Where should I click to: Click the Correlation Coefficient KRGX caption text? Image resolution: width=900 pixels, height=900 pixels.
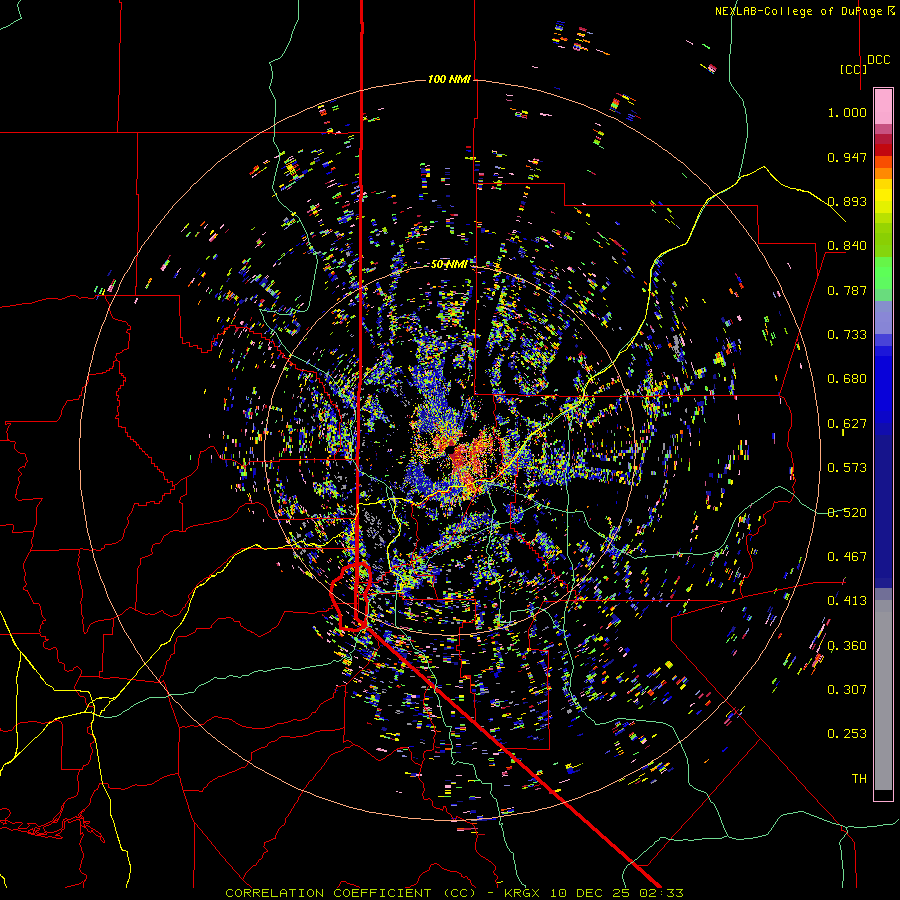454,893
